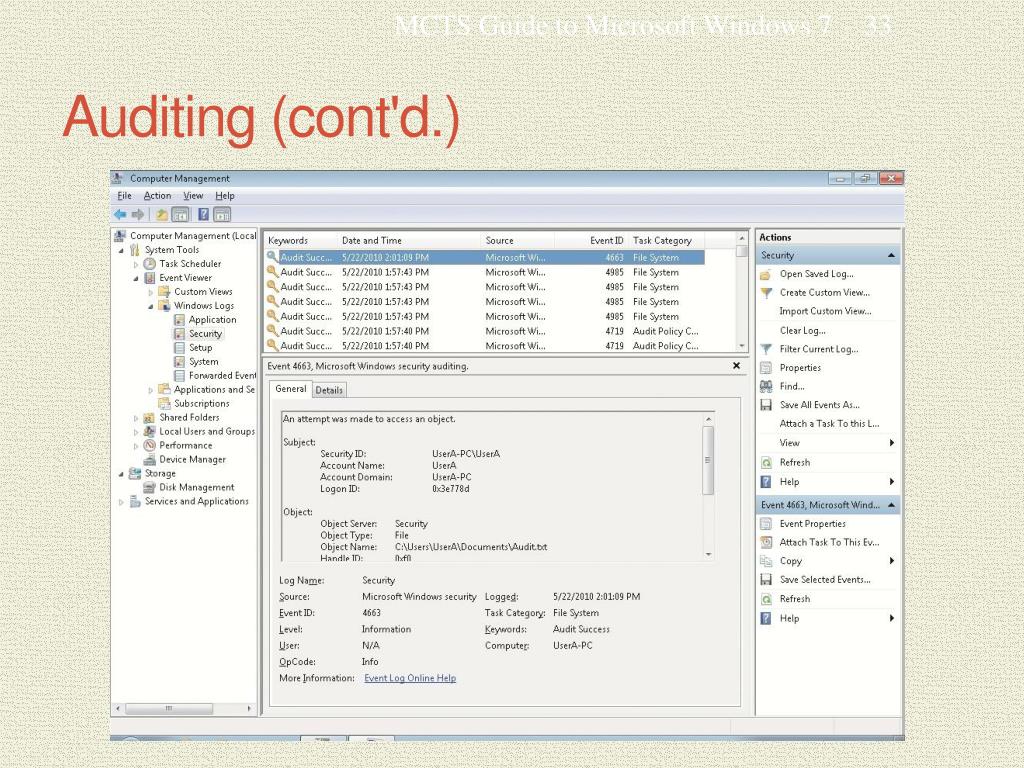Click the Local Users and Groups icon

pyautogui.click(x=150, y=432)
